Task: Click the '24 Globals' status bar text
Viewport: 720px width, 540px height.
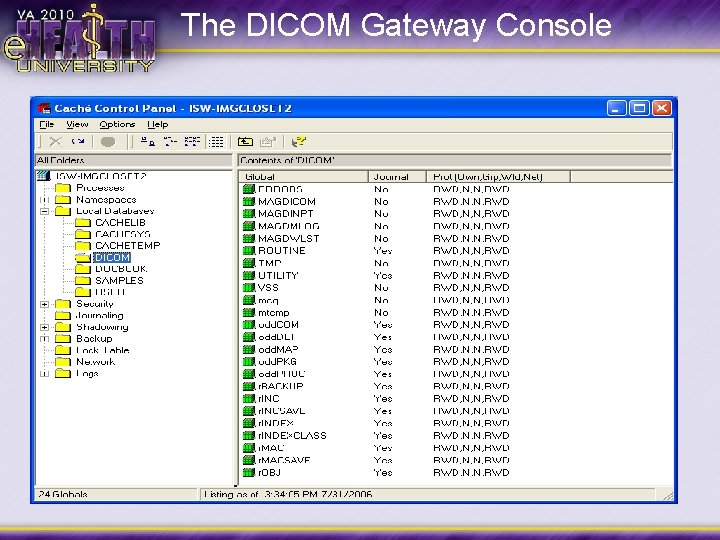Action: click(63, 495)
